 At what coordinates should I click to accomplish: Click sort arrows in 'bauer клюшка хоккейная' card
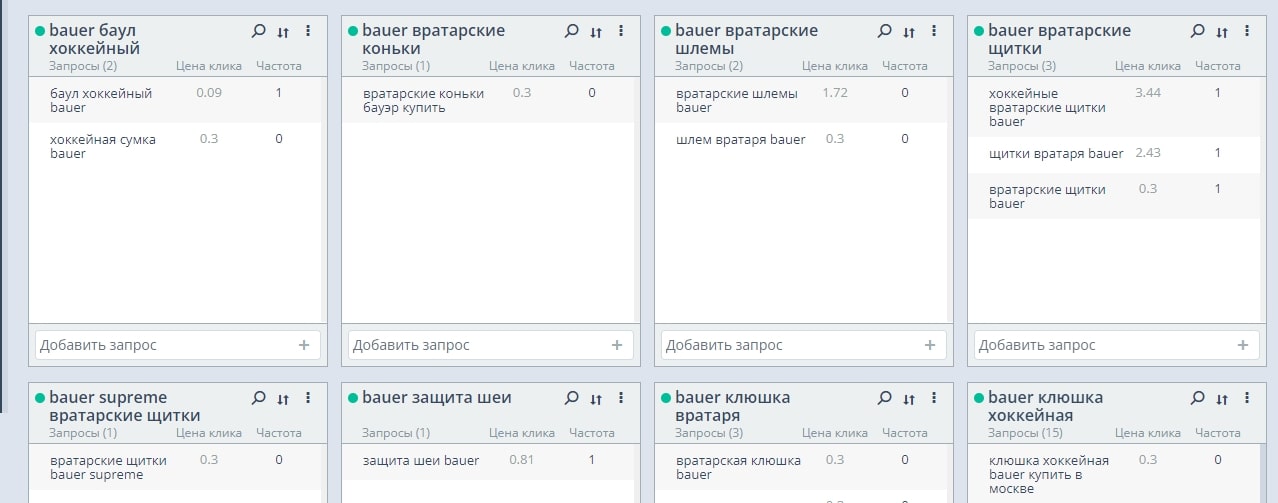tap(1222, 399)
